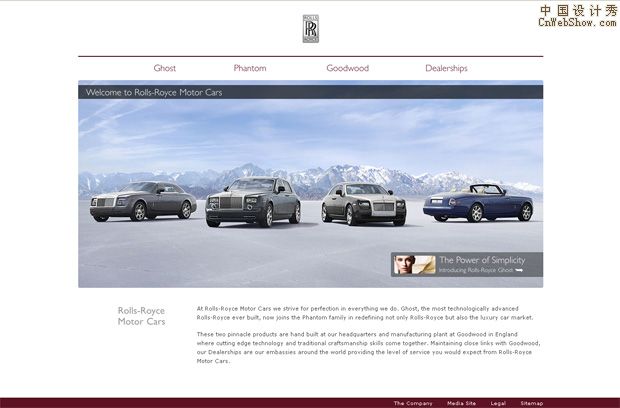The image size is (620, 408).
Task: Click paragraph beginning "These two pinnacle products"
Action: [369, 348]
